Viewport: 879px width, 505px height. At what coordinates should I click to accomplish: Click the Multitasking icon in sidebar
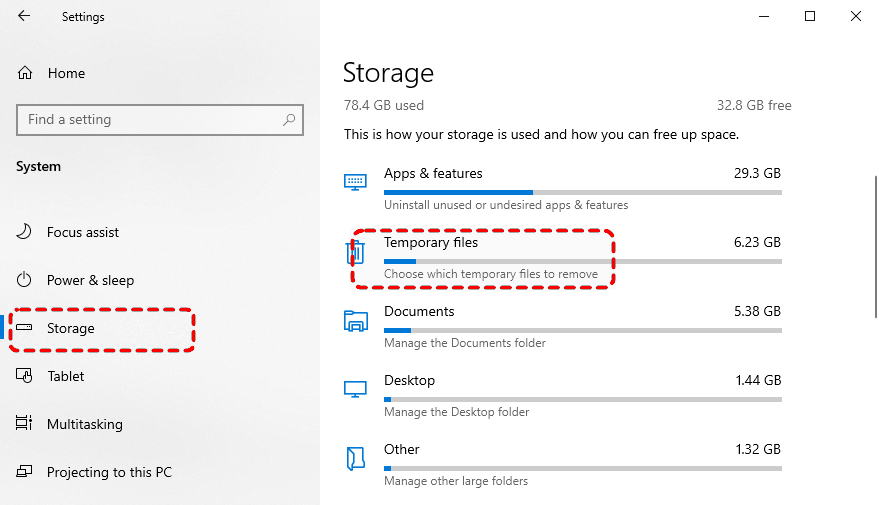tap(25, 424)
